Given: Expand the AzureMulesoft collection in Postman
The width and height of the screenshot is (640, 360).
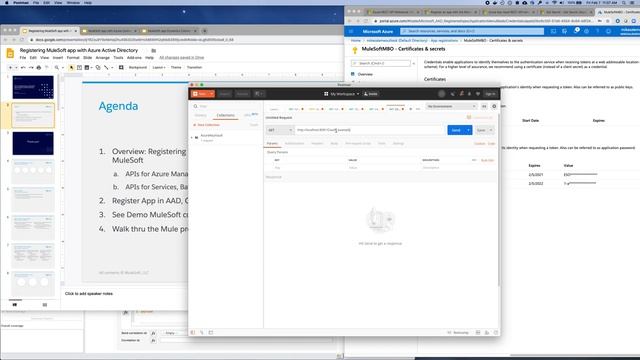Looking at the screenshot, I should pos(192,138).
